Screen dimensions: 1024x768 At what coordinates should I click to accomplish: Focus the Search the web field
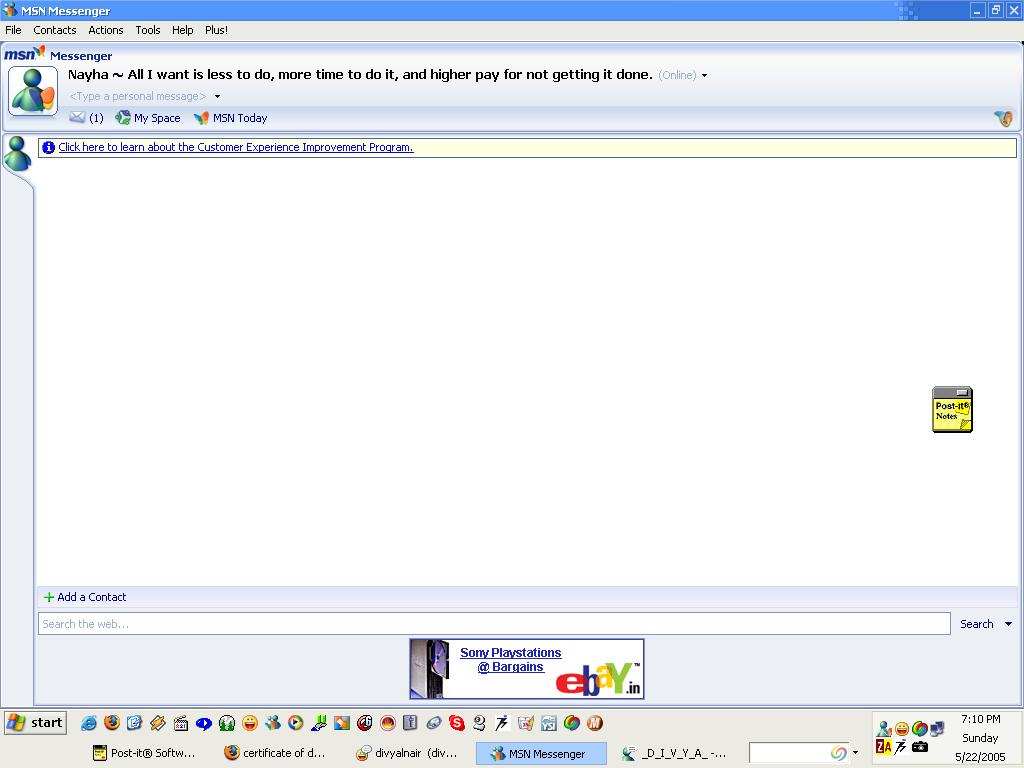coord(494,624)
